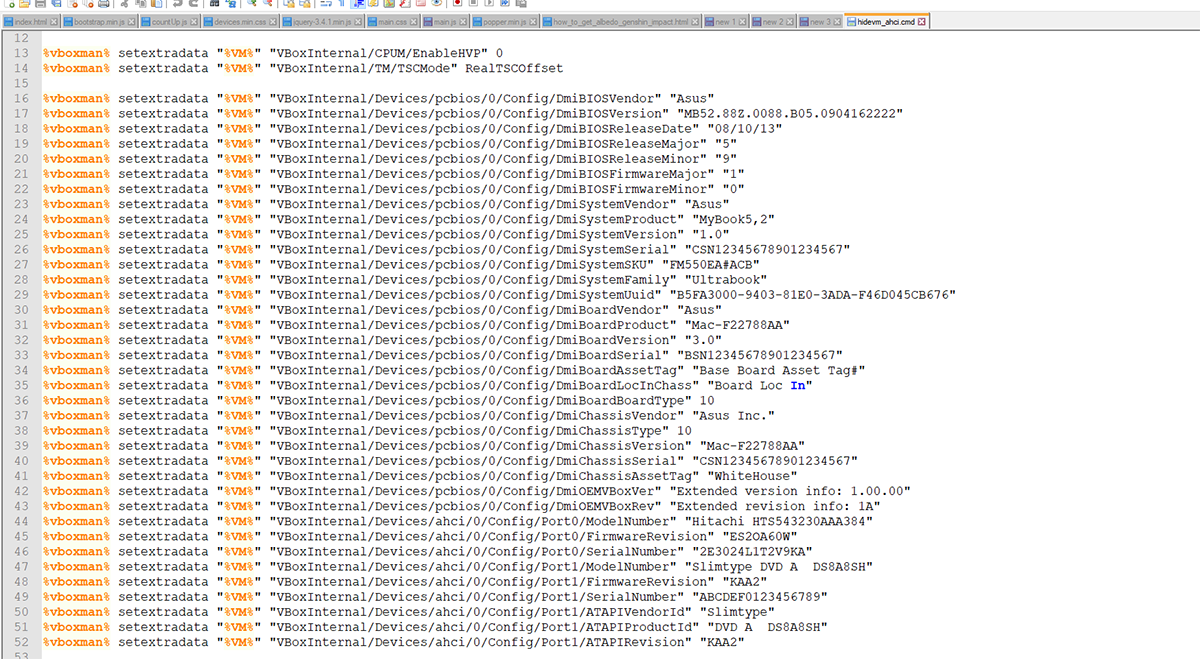
Task: Switch to the countUp.js tab
Action: coord(169,22)
